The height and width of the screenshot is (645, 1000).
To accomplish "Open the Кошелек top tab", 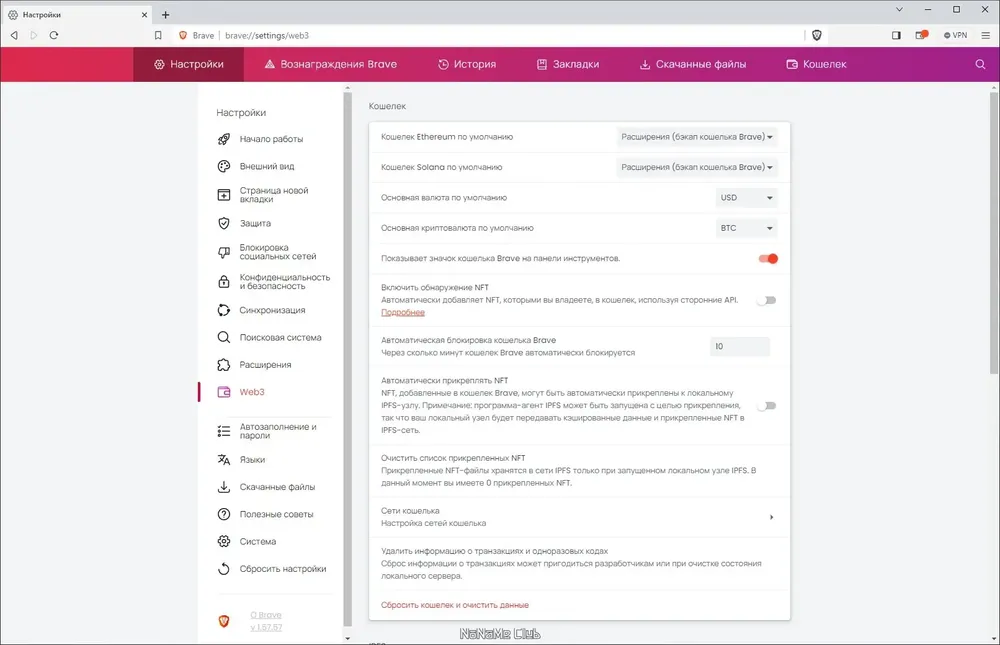I will pyautogui.click(x=816, y=64).
